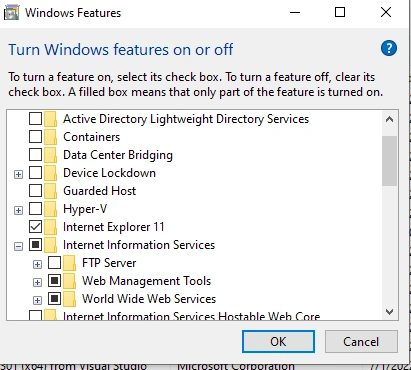Open the blue help question mark icon
The width and height of the screenshot is (411, 370).
[x=389, y=49]
